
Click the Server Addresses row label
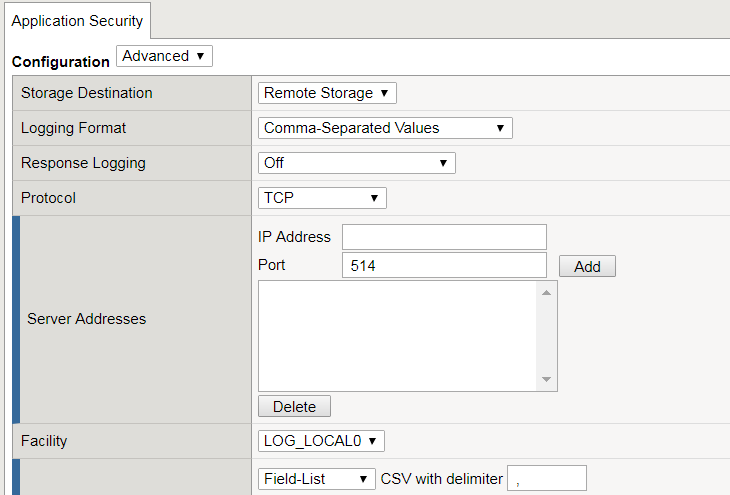[86, 319]
